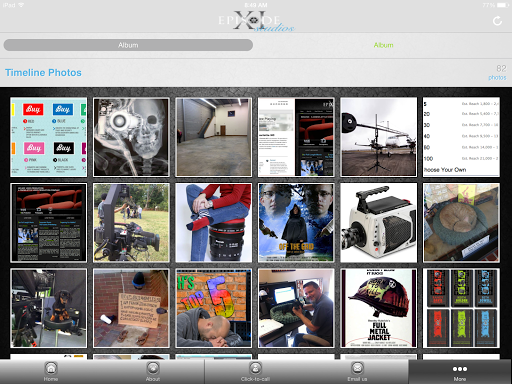
Task: Open the Timeline Photos album title
Action: click(43, 73)
